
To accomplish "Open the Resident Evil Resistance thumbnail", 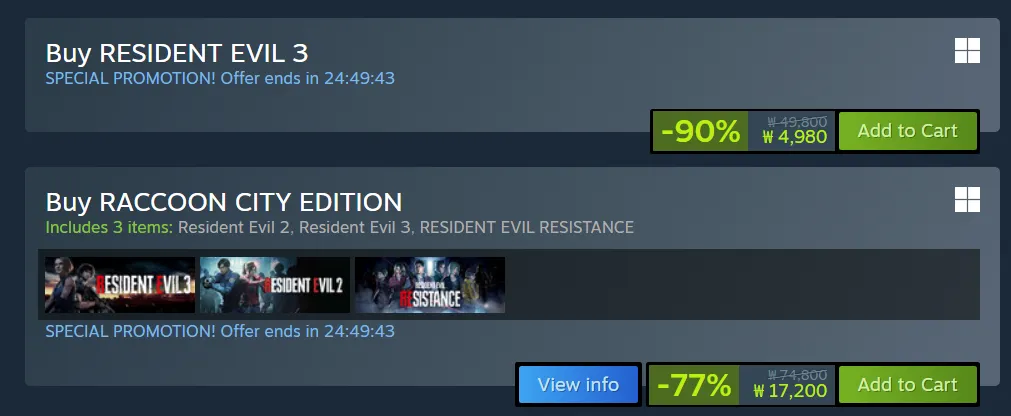I will click(x=430, y=285).
